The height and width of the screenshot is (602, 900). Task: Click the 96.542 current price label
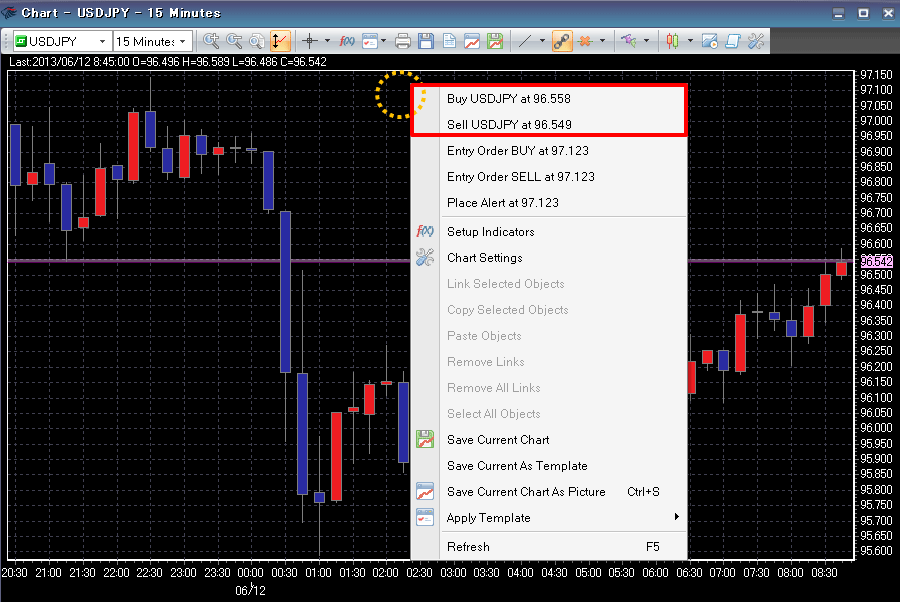click(x=876, y=262)
